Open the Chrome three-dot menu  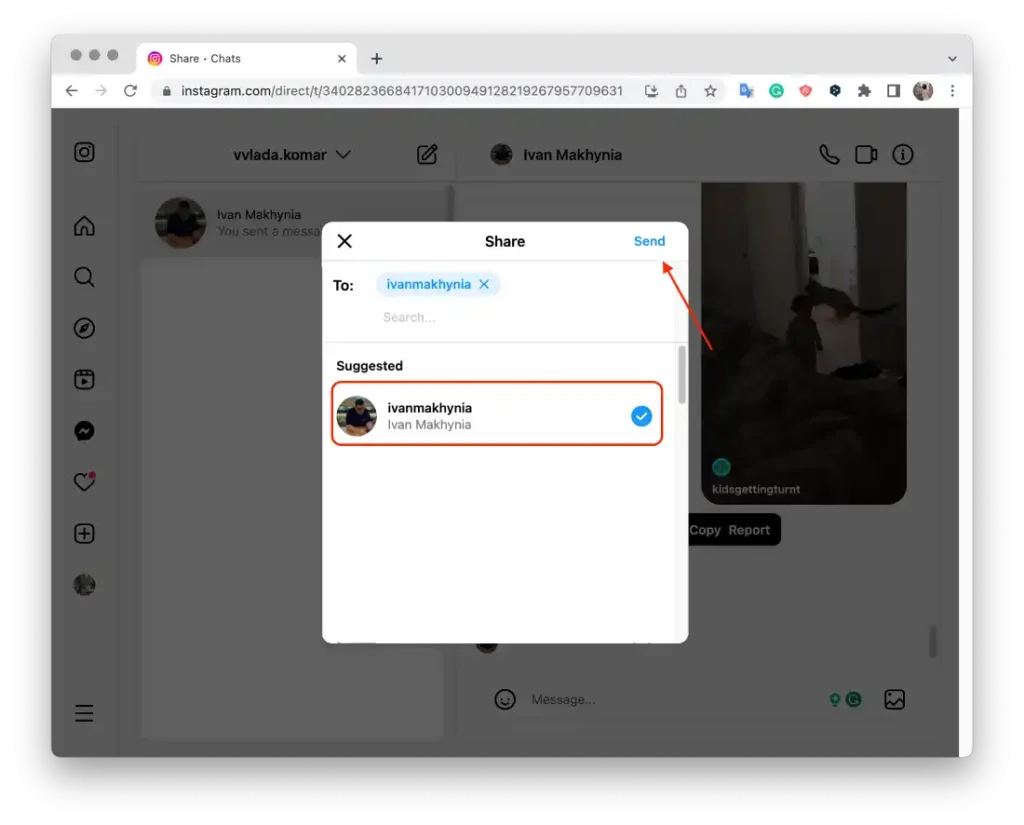pyautogui.click(x=952, y=91)
